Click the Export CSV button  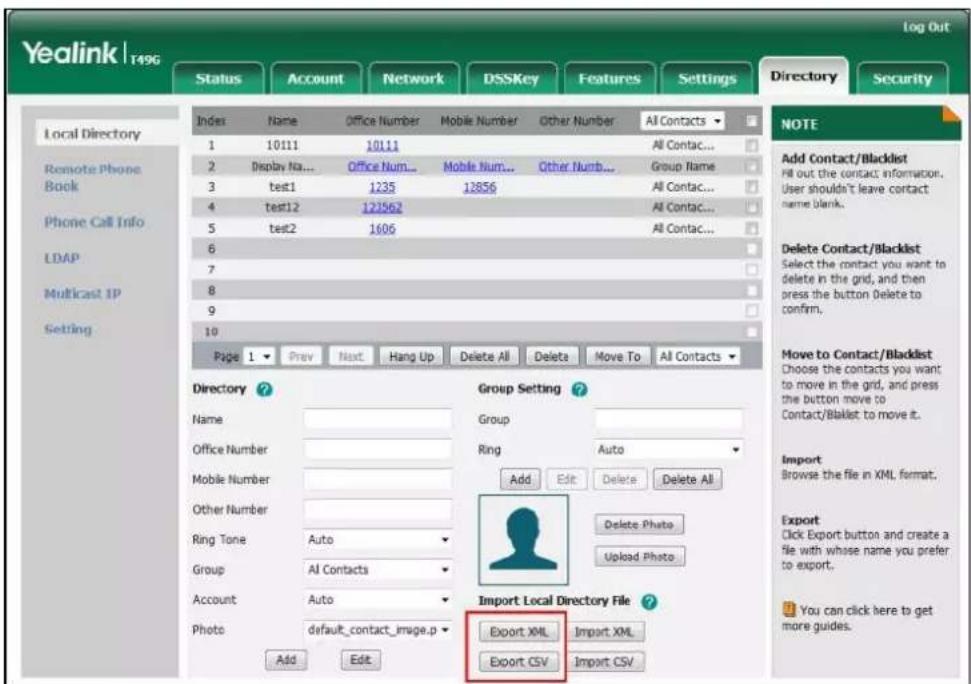pyautogui.click(x=518, y=662)
